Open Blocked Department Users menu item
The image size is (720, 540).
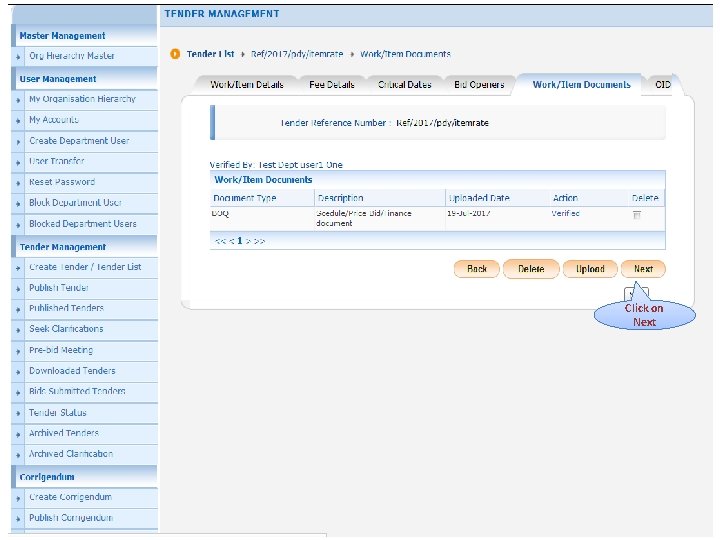[83, 224]
